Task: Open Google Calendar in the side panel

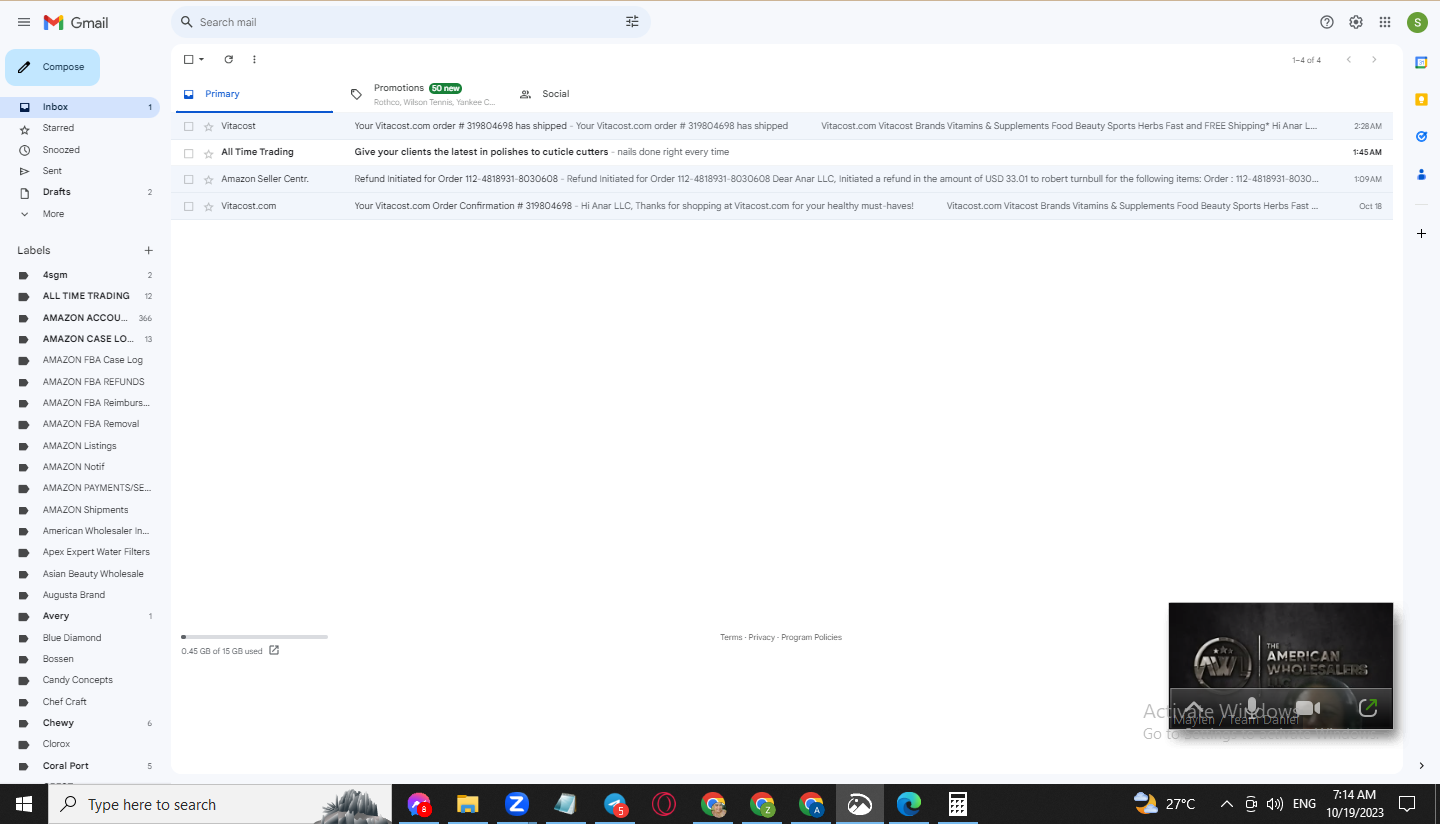Action: coord(1421,62)
